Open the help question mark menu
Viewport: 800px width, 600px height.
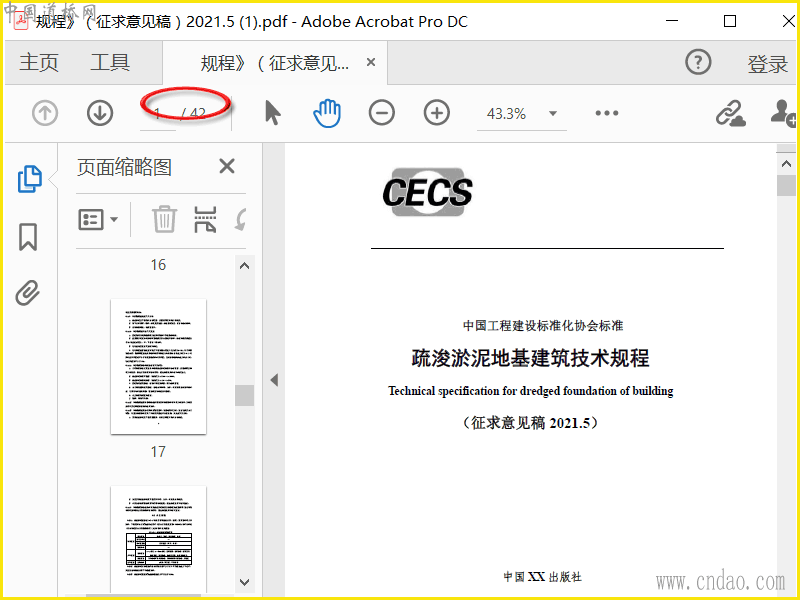coord(698,62)
